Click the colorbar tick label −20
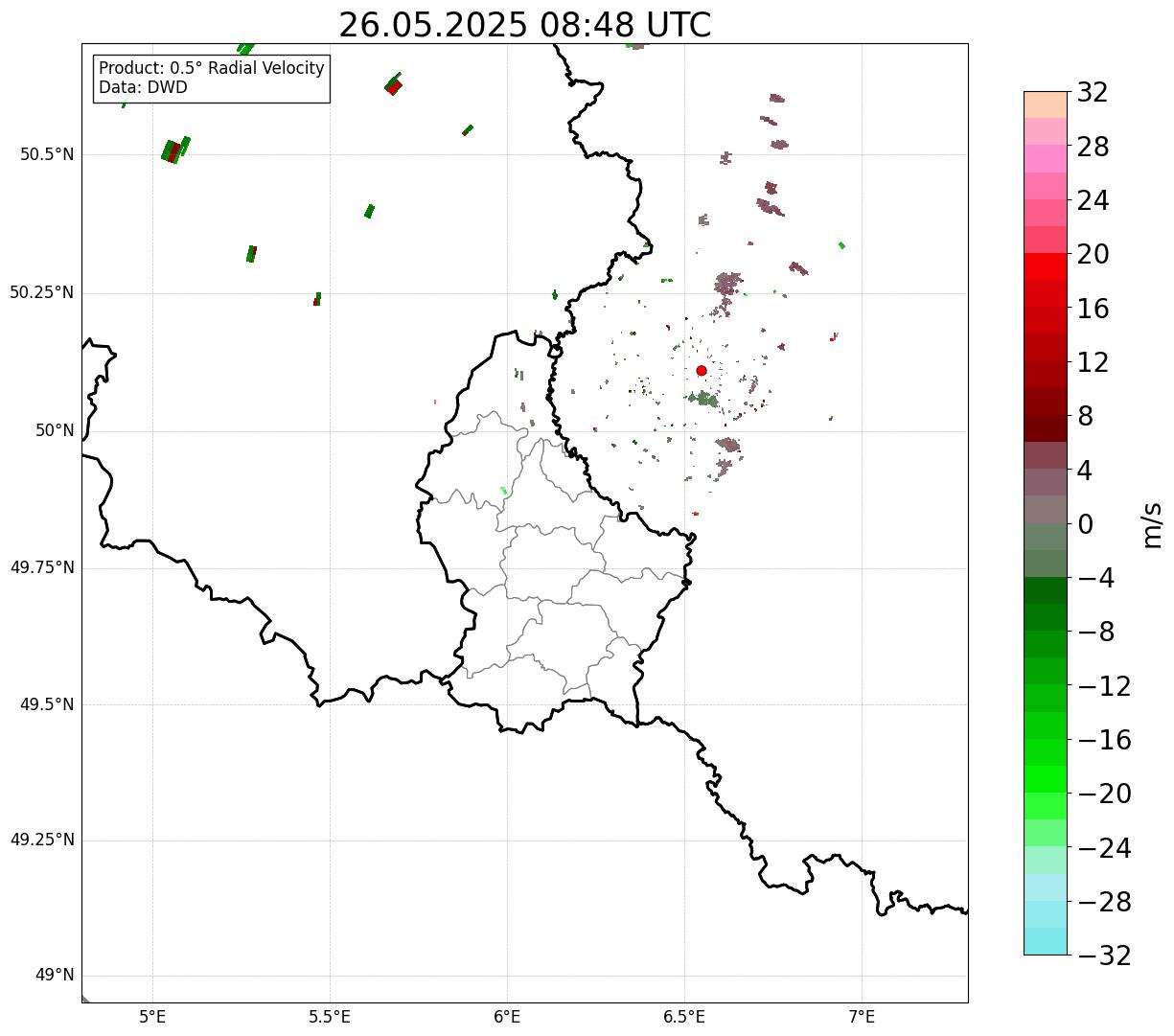1174x1036 pixels. 1104,794
